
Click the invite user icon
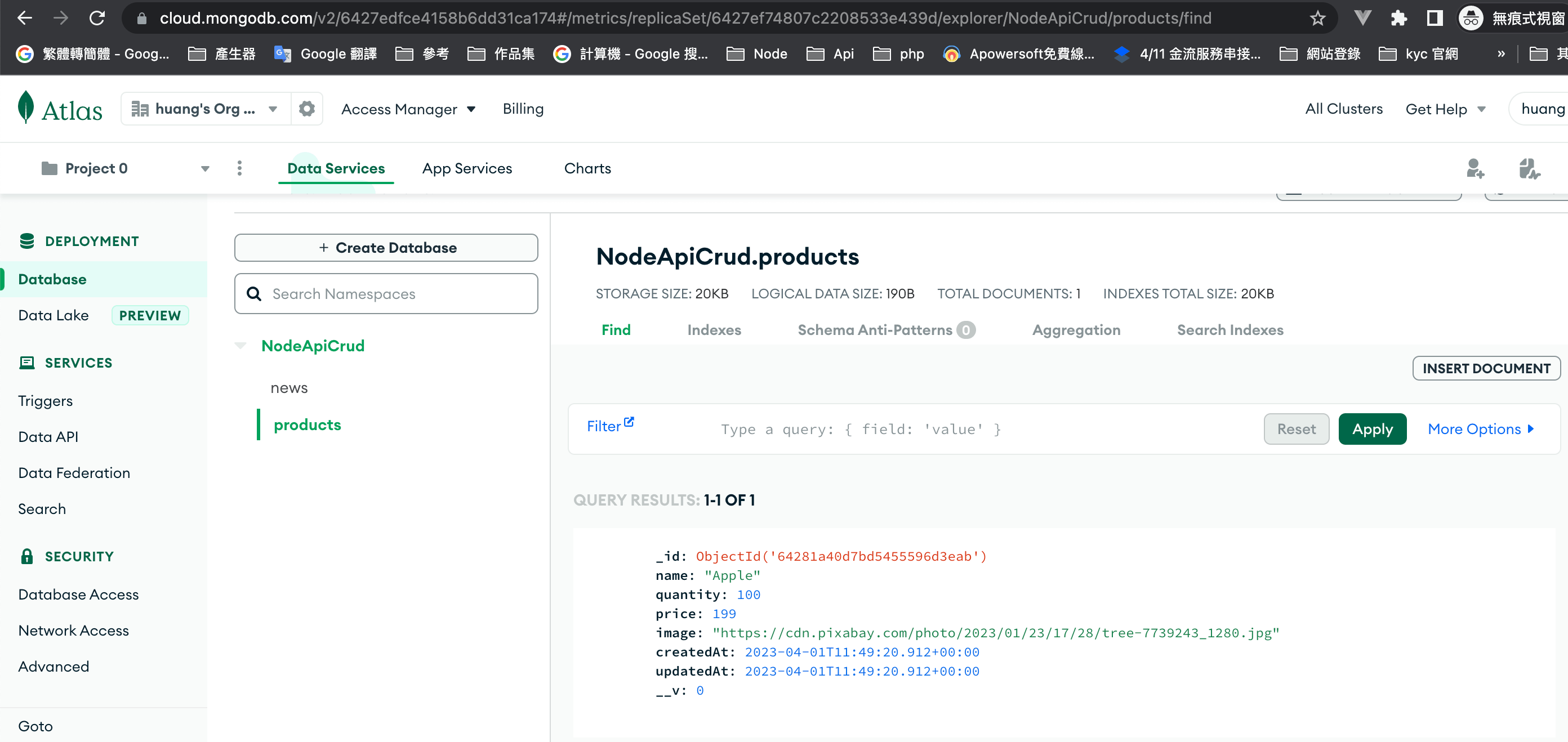1475,168
